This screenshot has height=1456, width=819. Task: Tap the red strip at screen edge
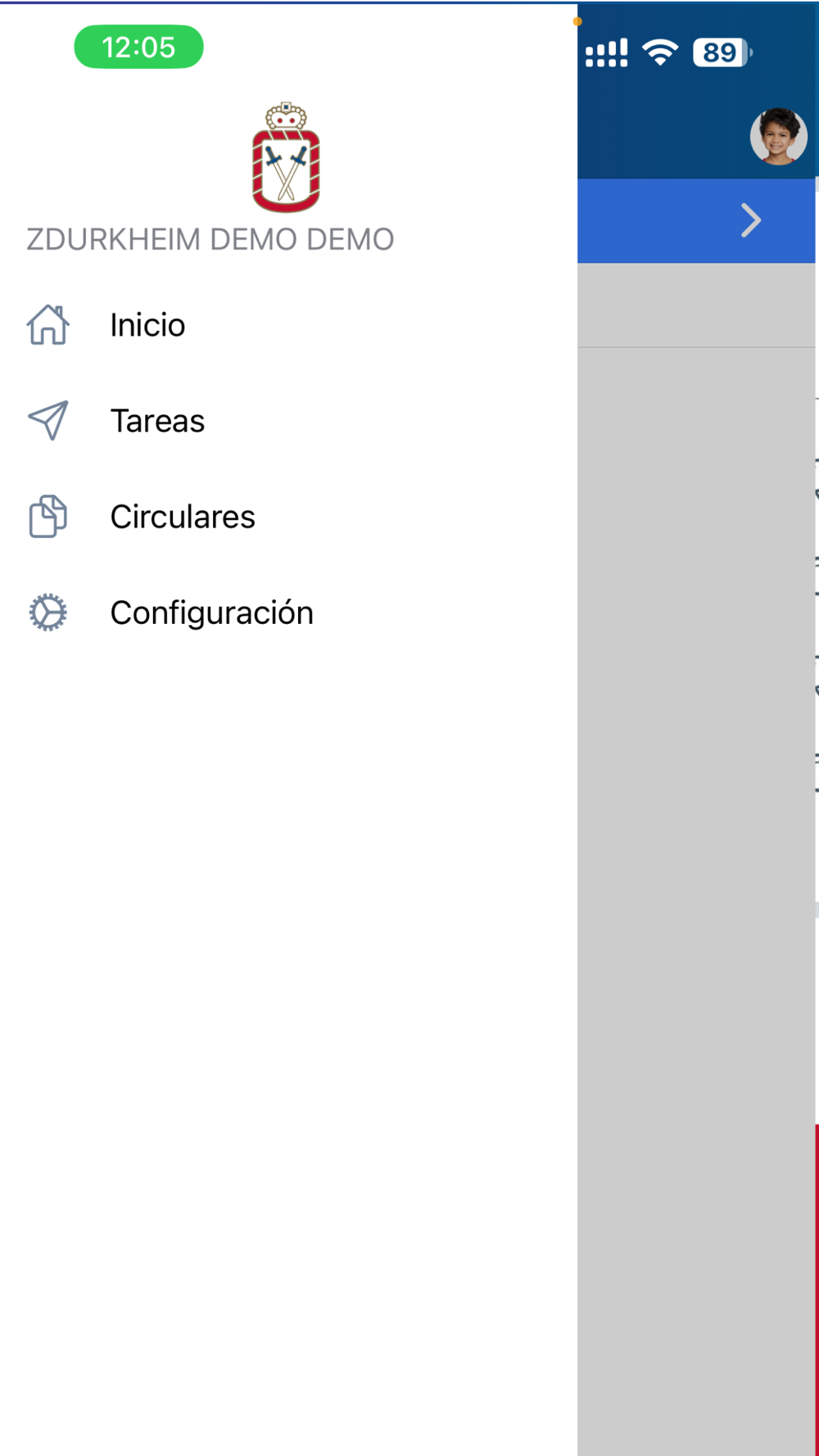[817, 1290]
